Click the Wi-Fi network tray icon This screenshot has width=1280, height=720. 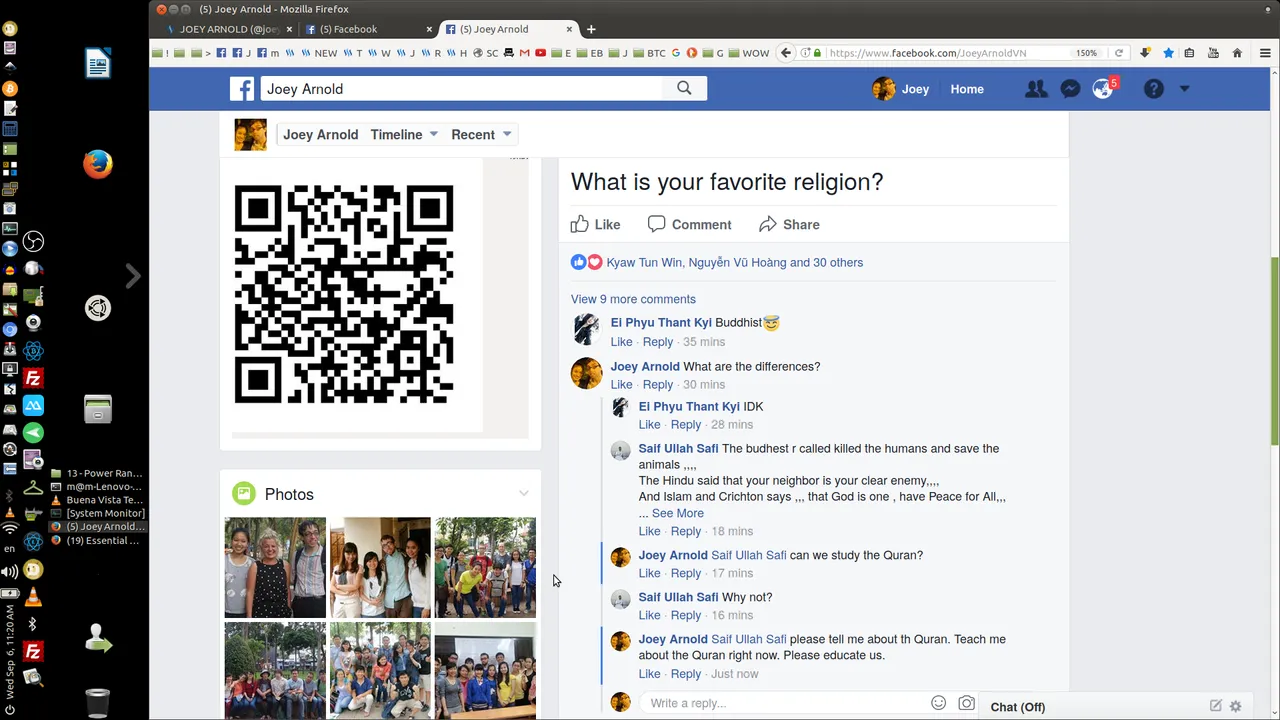10,528
